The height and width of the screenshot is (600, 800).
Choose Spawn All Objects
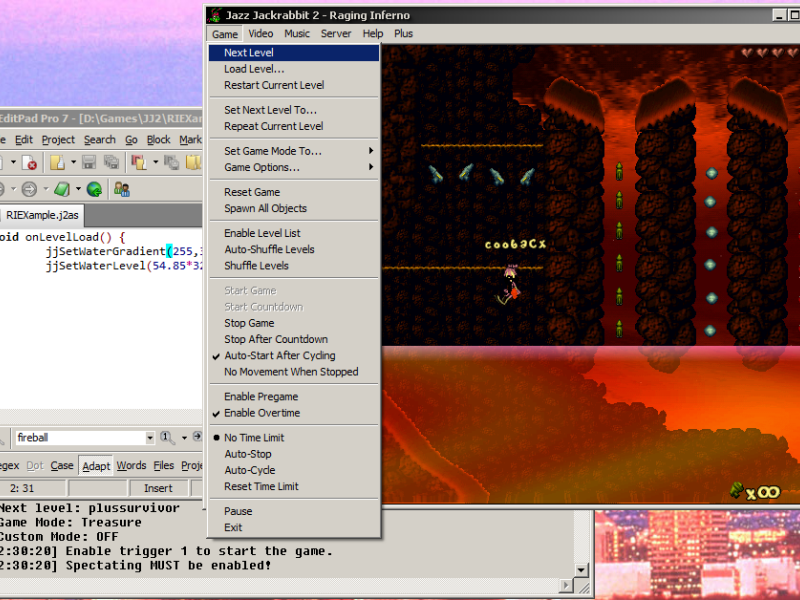click(x=293, y=209)
